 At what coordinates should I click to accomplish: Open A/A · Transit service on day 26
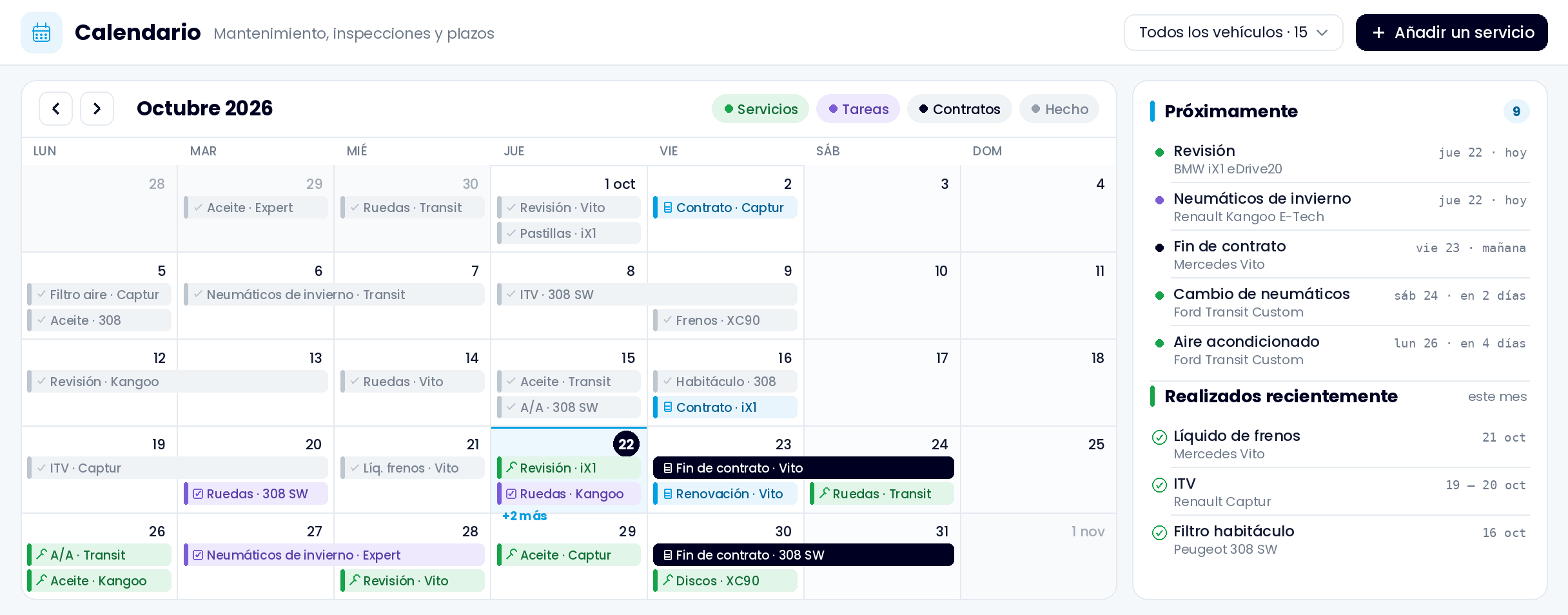(x=99, y=555)
